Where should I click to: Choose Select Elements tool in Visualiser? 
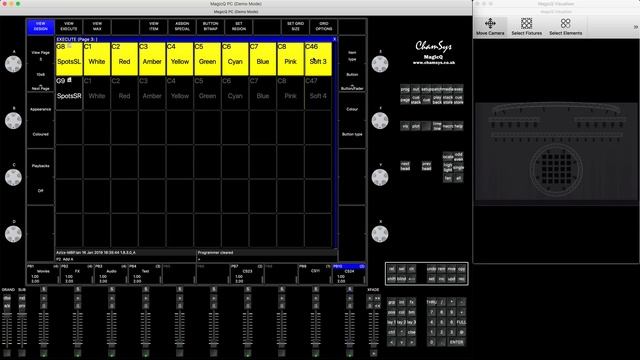tap(565, 27)
